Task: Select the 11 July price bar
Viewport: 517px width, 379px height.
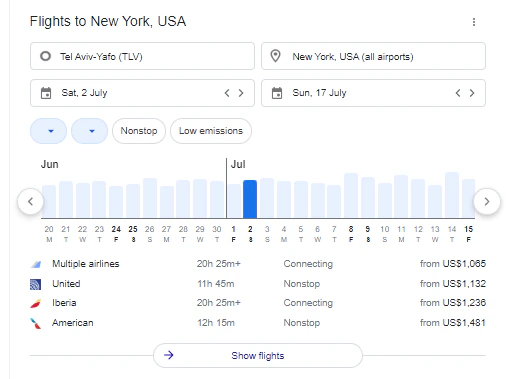Action: click(x=401, y=196)
